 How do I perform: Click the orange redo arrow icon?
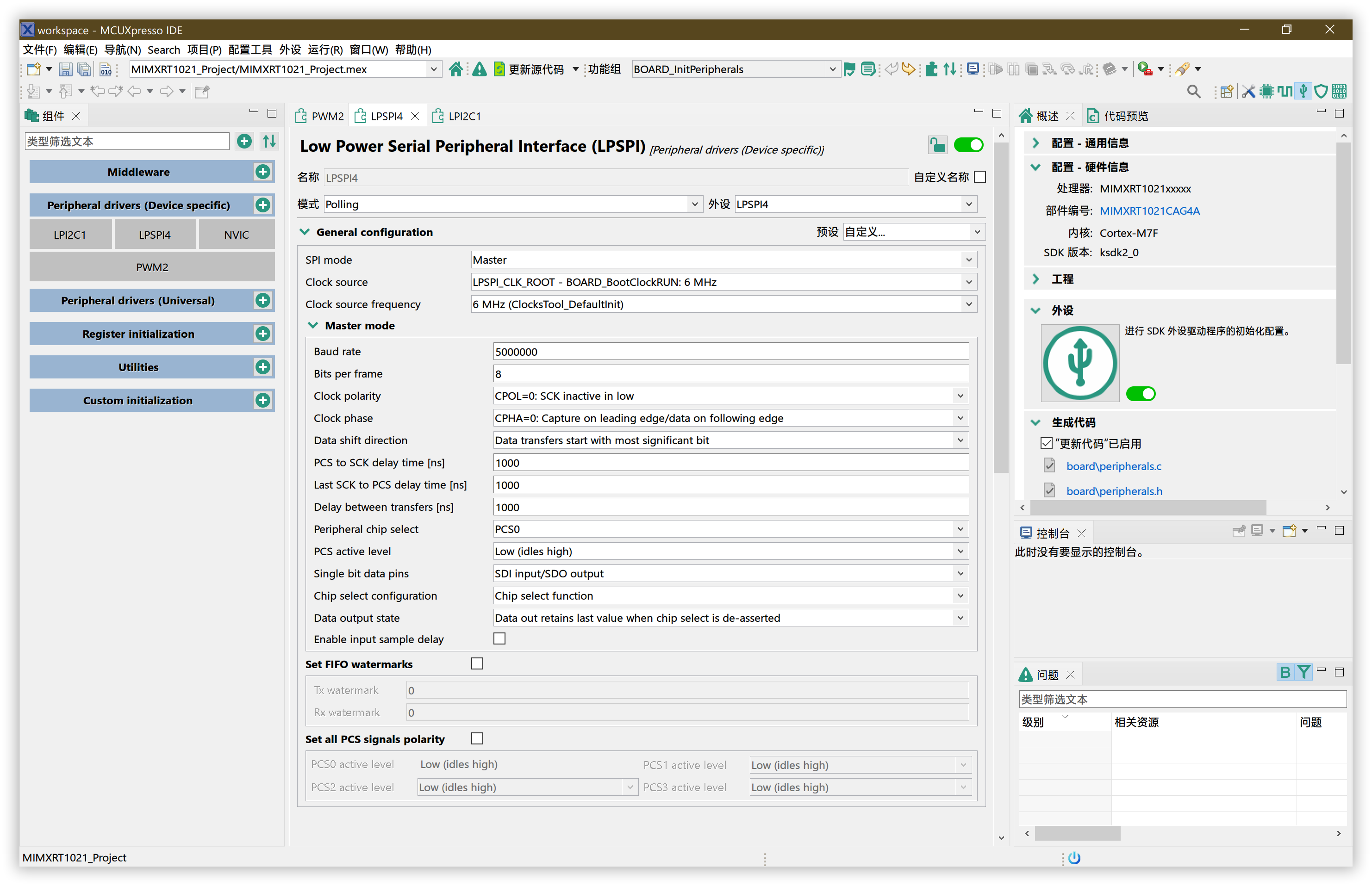coord(908,69)
